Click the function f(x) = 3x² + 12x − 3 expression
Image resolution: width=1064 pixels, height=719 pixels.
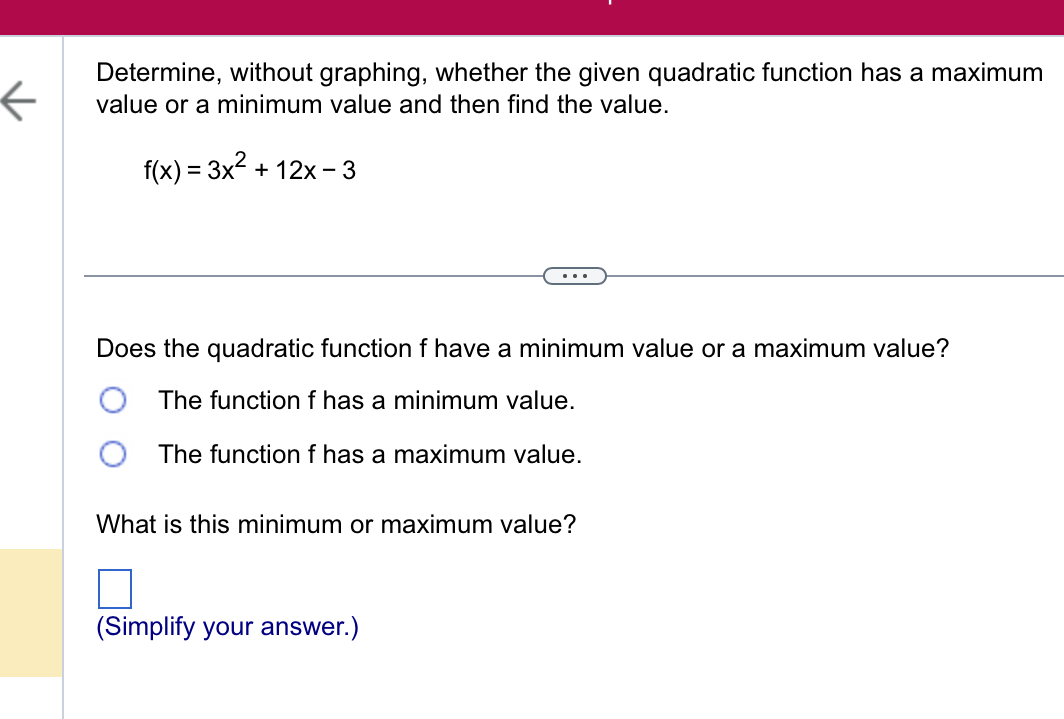click(249, 169)
